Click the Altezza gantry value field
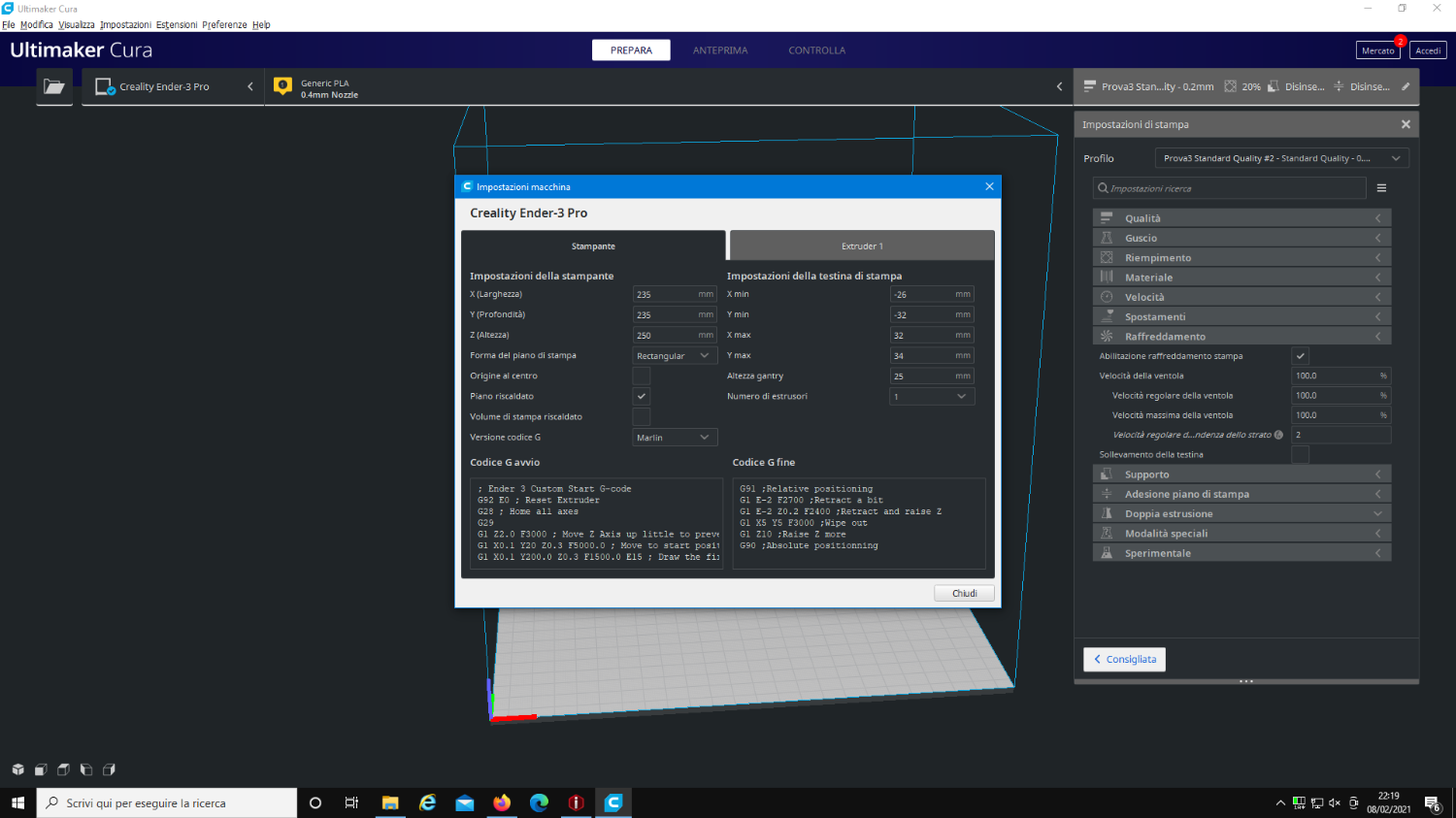This screenshot has height=818, width=1456. pyautogui.click(x=932, y=376)
